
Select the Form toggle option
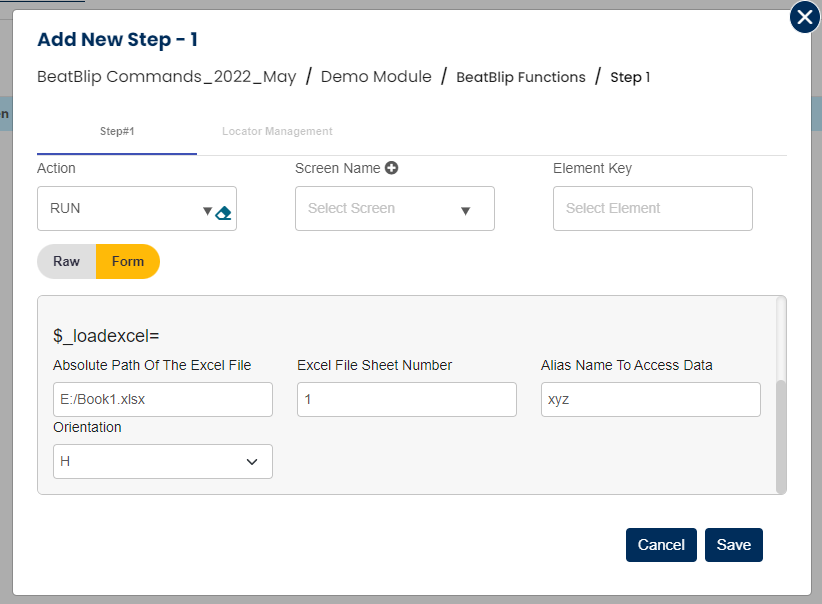(128, 261)
